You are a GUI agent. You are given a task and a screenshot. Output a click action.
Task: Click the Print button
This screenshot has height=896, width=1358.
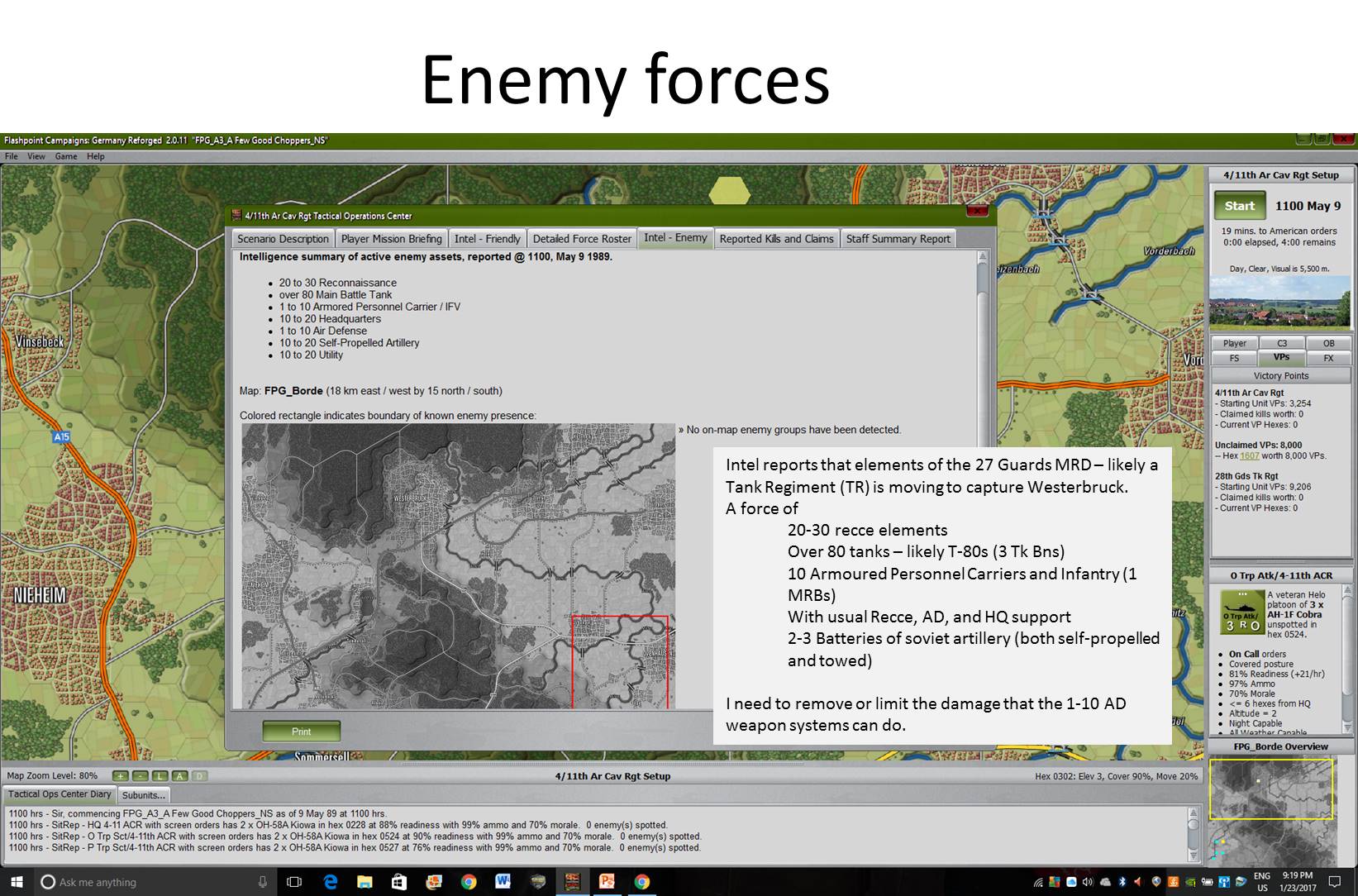pyautogui.click(x=302, y=732)
